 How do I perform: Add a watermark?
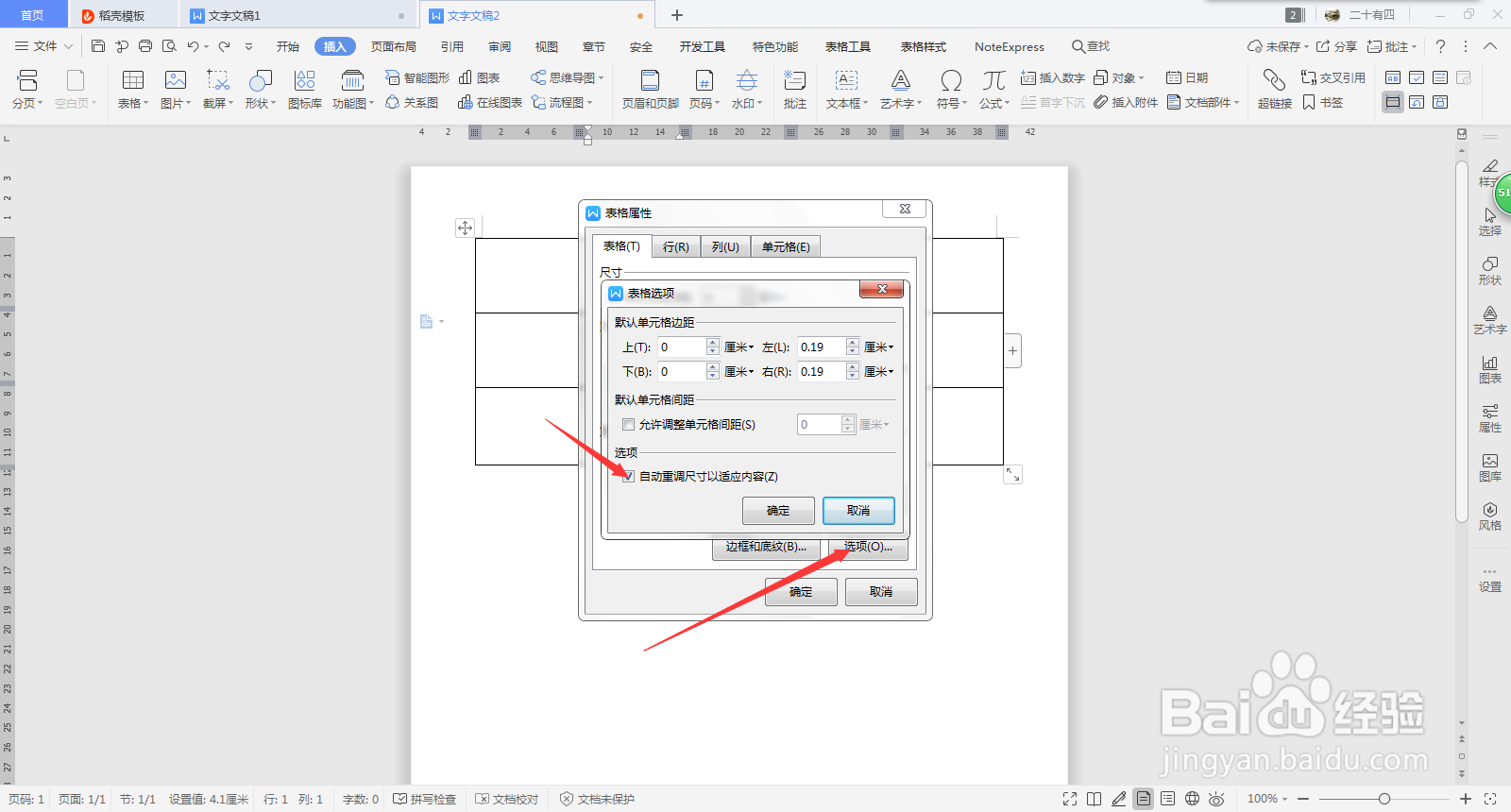(747, 90)
